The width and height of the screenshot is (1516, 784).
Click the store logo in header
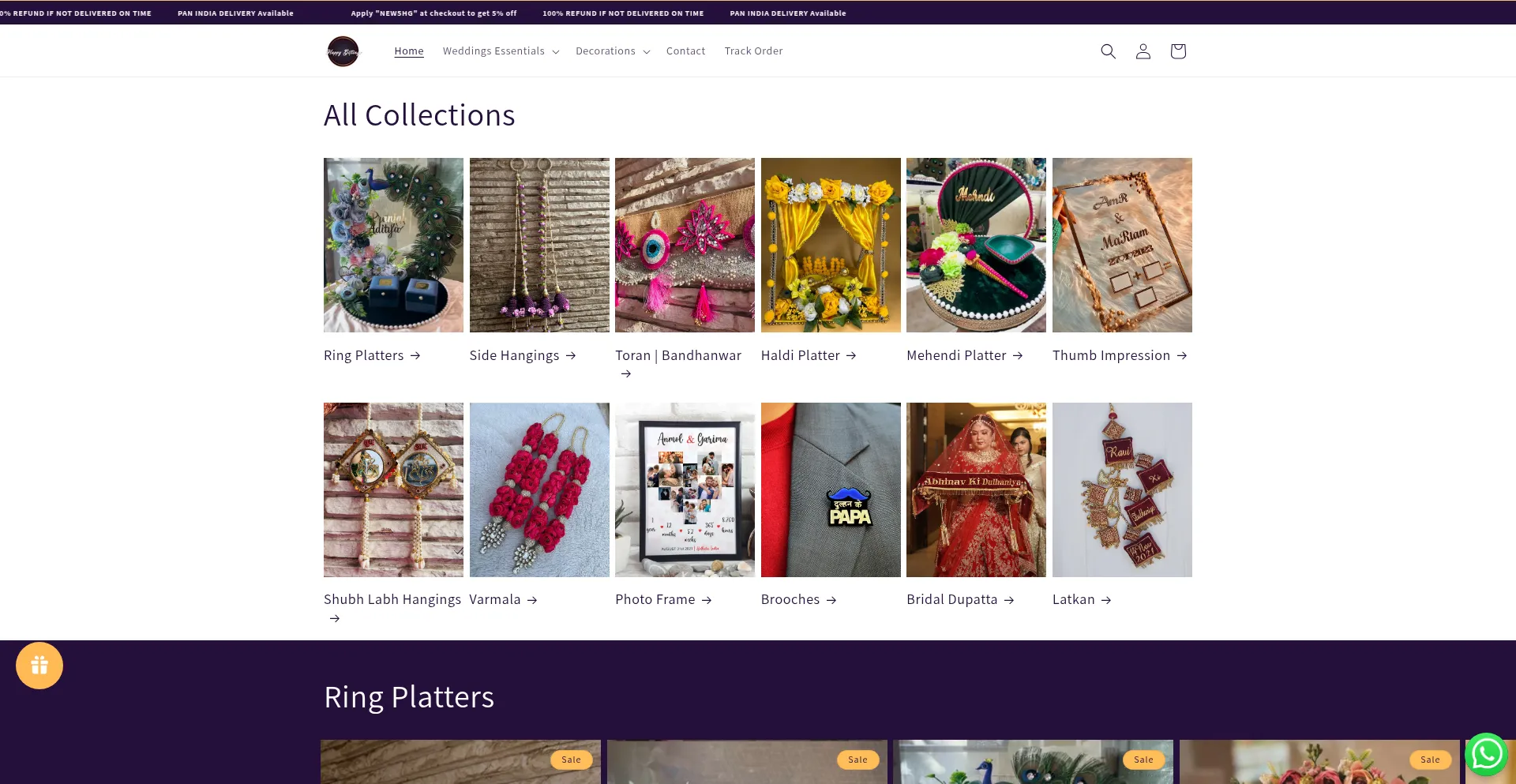(343, 51)
